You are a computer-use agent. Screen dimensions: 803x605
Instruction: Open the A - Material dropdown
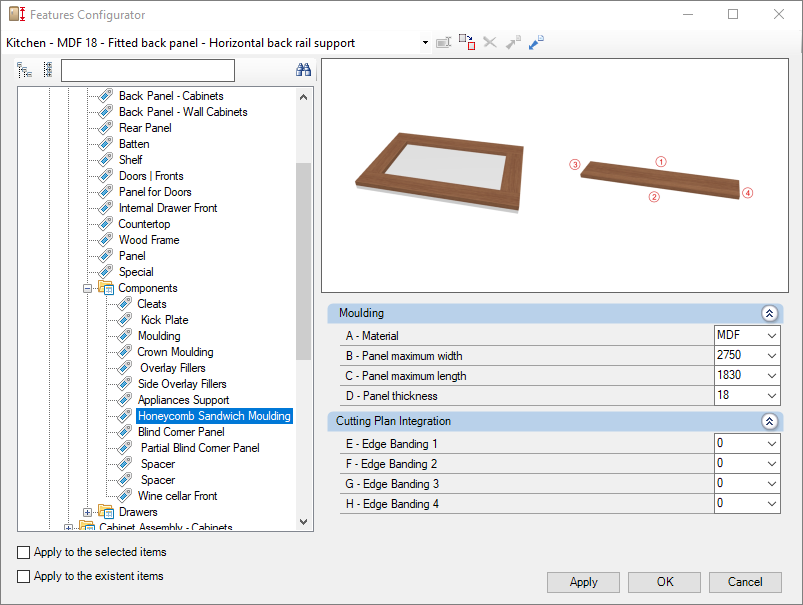point(772,336)
